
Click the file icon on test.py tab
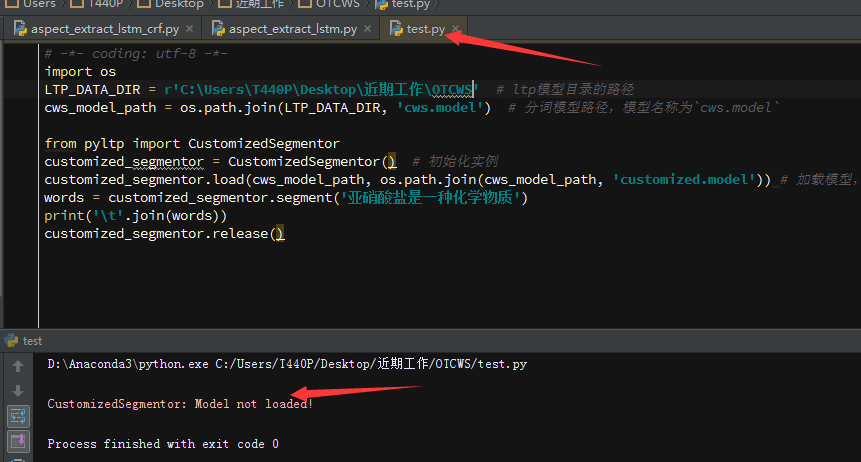(x=396, y=29)
